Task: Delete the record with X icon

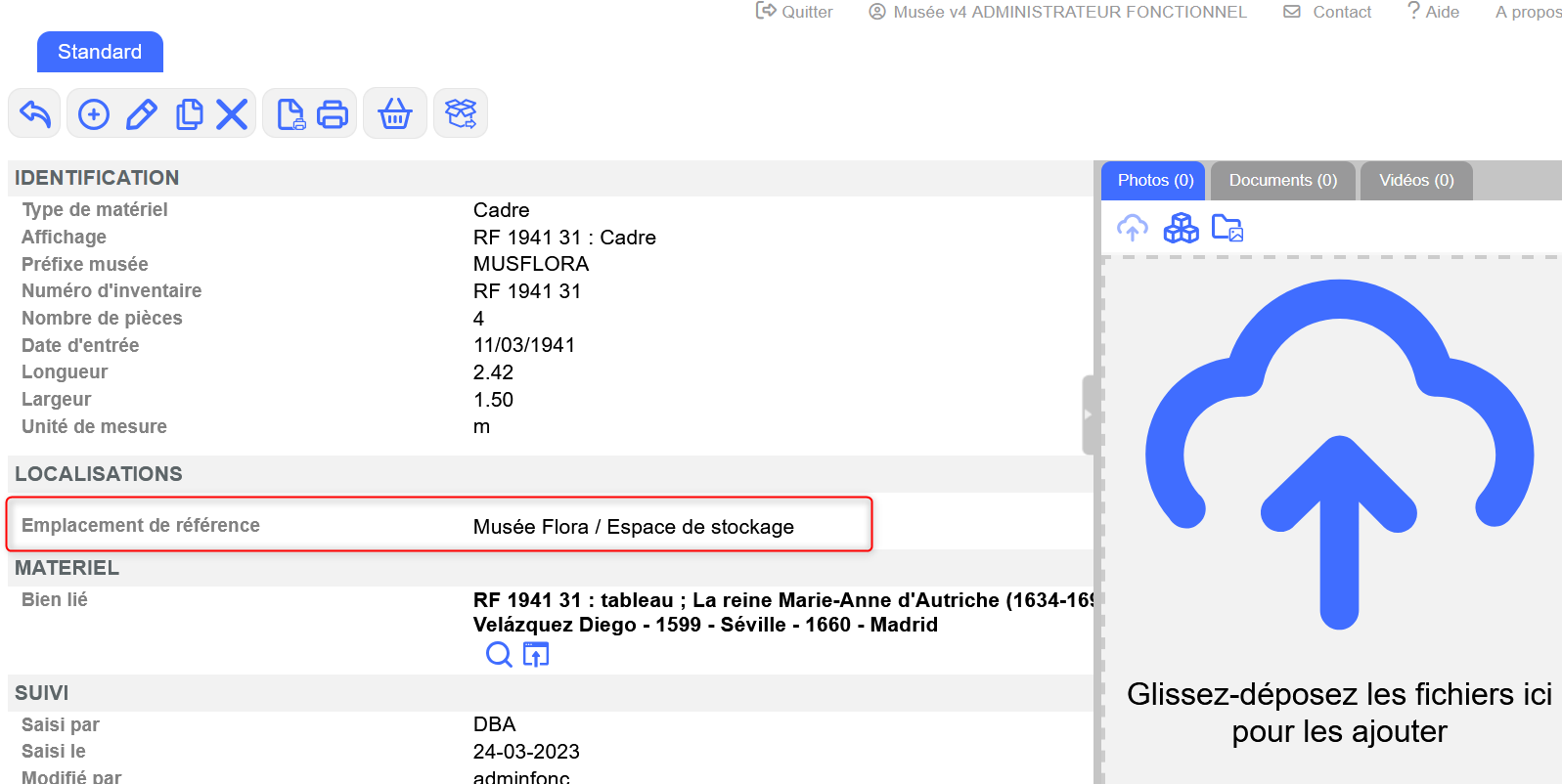Action: coord(232,114)
